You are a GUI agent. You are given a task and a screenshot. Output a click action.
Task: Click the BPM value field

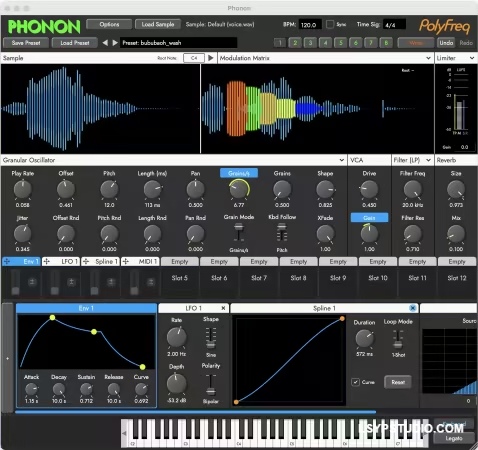(310, 25)
